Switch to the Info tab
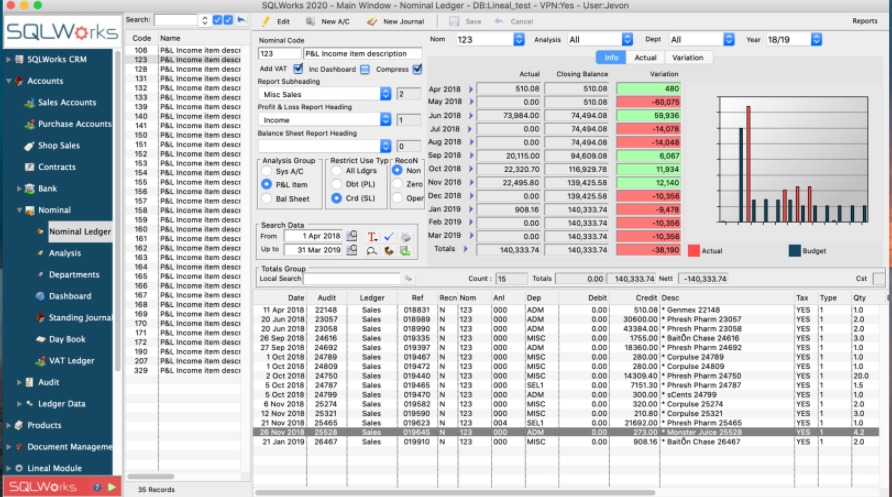This screenshot has height=497, width=892. pyautogui.click(x=611, y=57)
